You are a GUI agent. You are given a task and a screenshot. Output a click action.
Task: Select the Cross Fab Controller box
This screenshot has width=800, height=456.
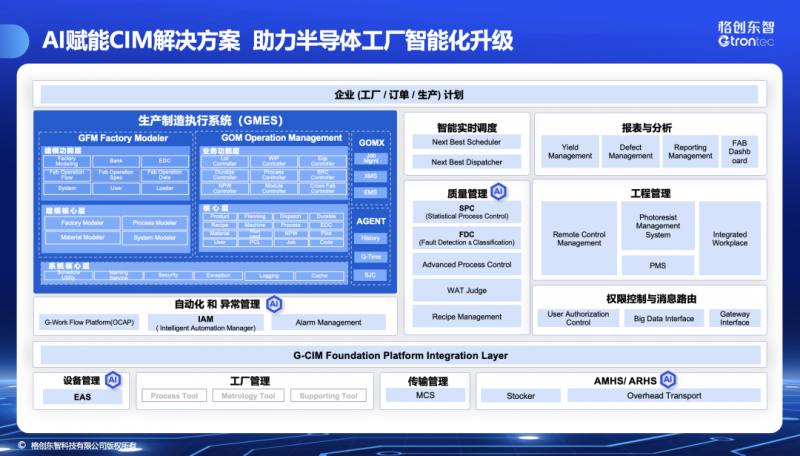323,188
